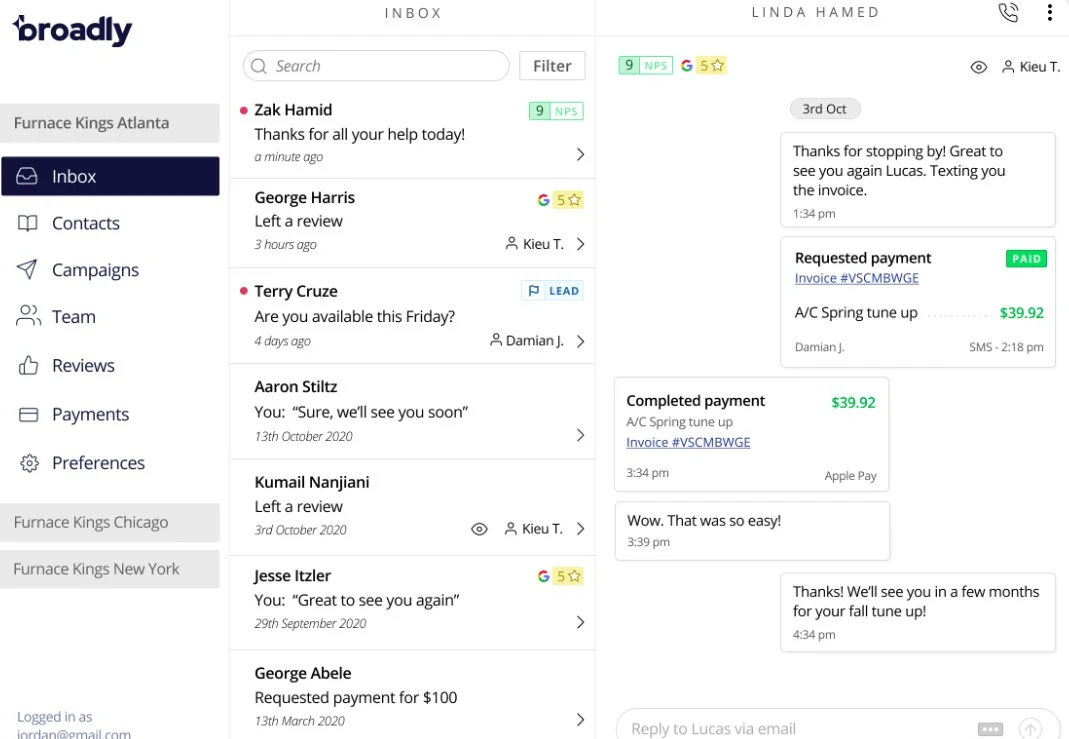Click Google 5-star badge on George Harris
This screenshot has width=1069, height=739.
click(x=560, y=200)
